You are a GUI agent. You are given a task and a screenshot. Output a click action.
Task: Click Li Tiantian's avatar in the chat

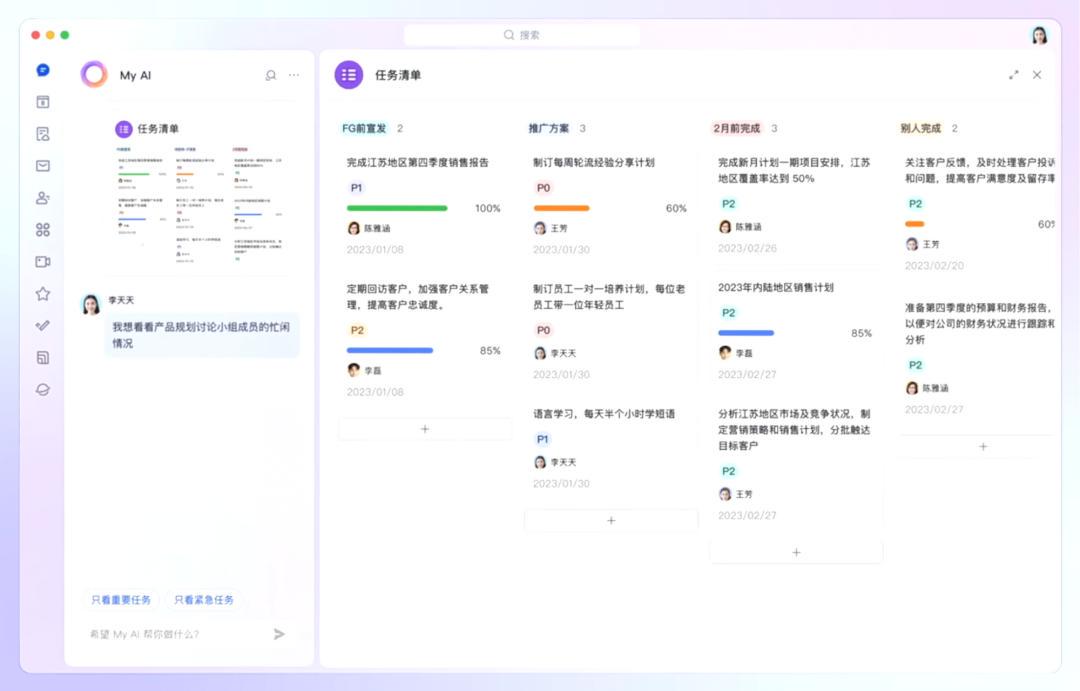tap(91, 304)
